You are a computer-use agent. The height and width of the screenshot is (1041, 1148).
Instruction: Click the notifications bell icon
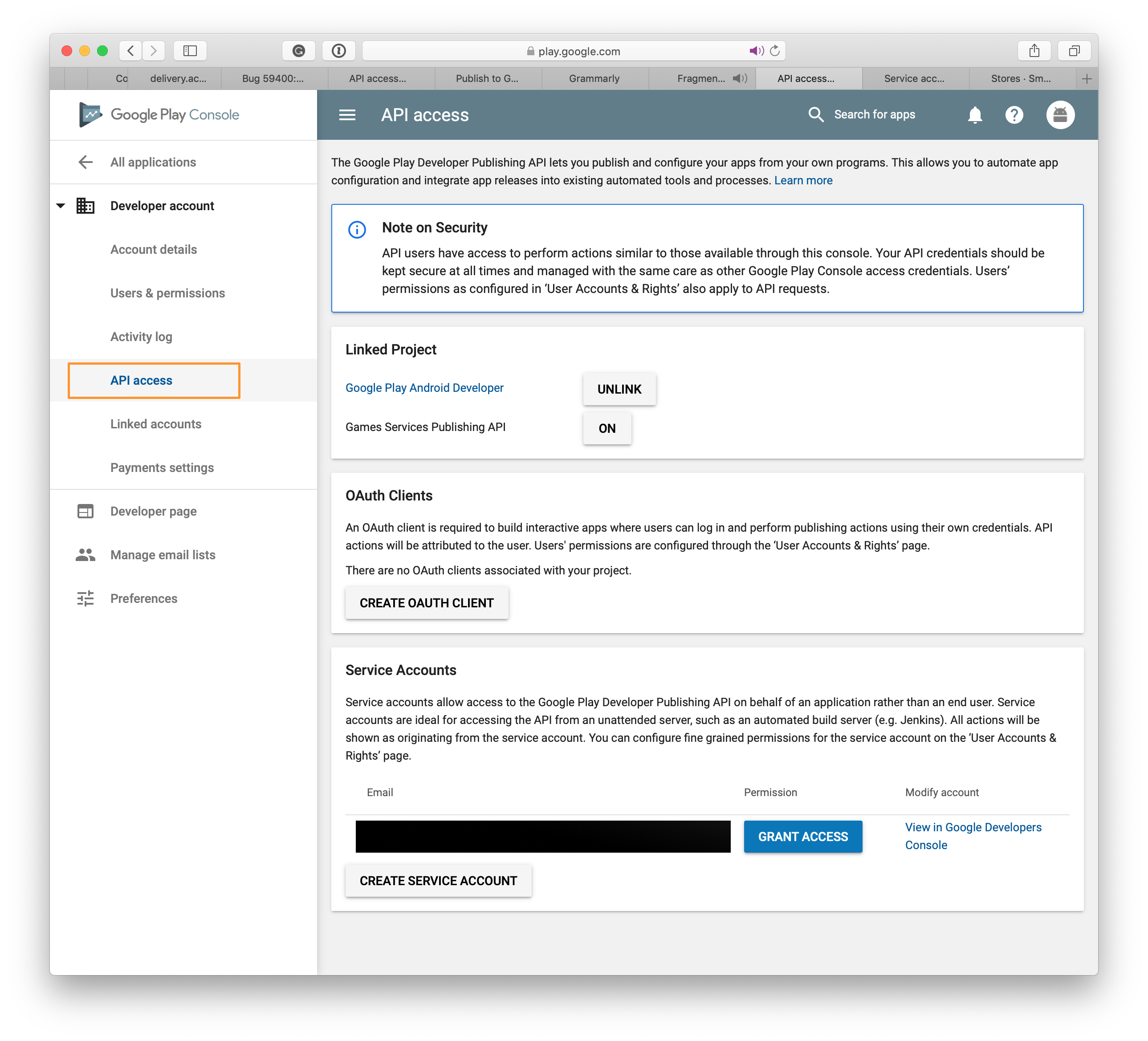tap(975, 114)
